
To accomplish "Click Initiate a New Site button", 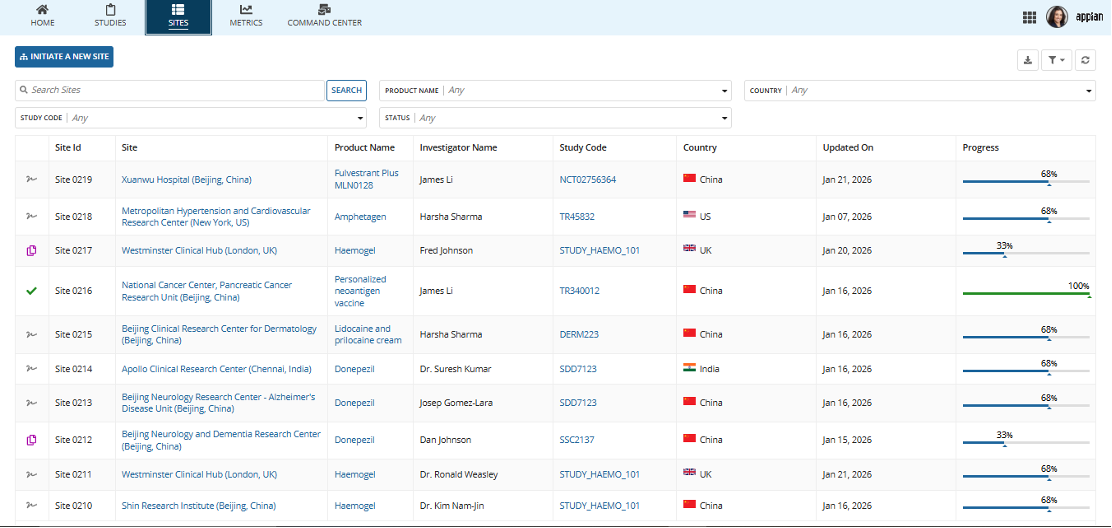I will pos(64,57).
